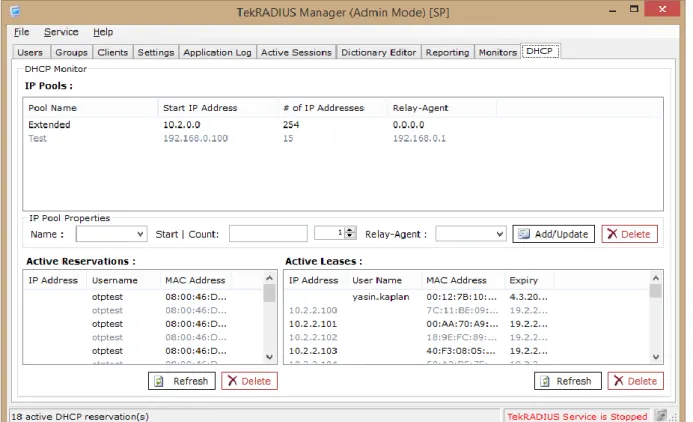Delete selected Active Reservation
The image size is (693, 422).
[249, 381]
